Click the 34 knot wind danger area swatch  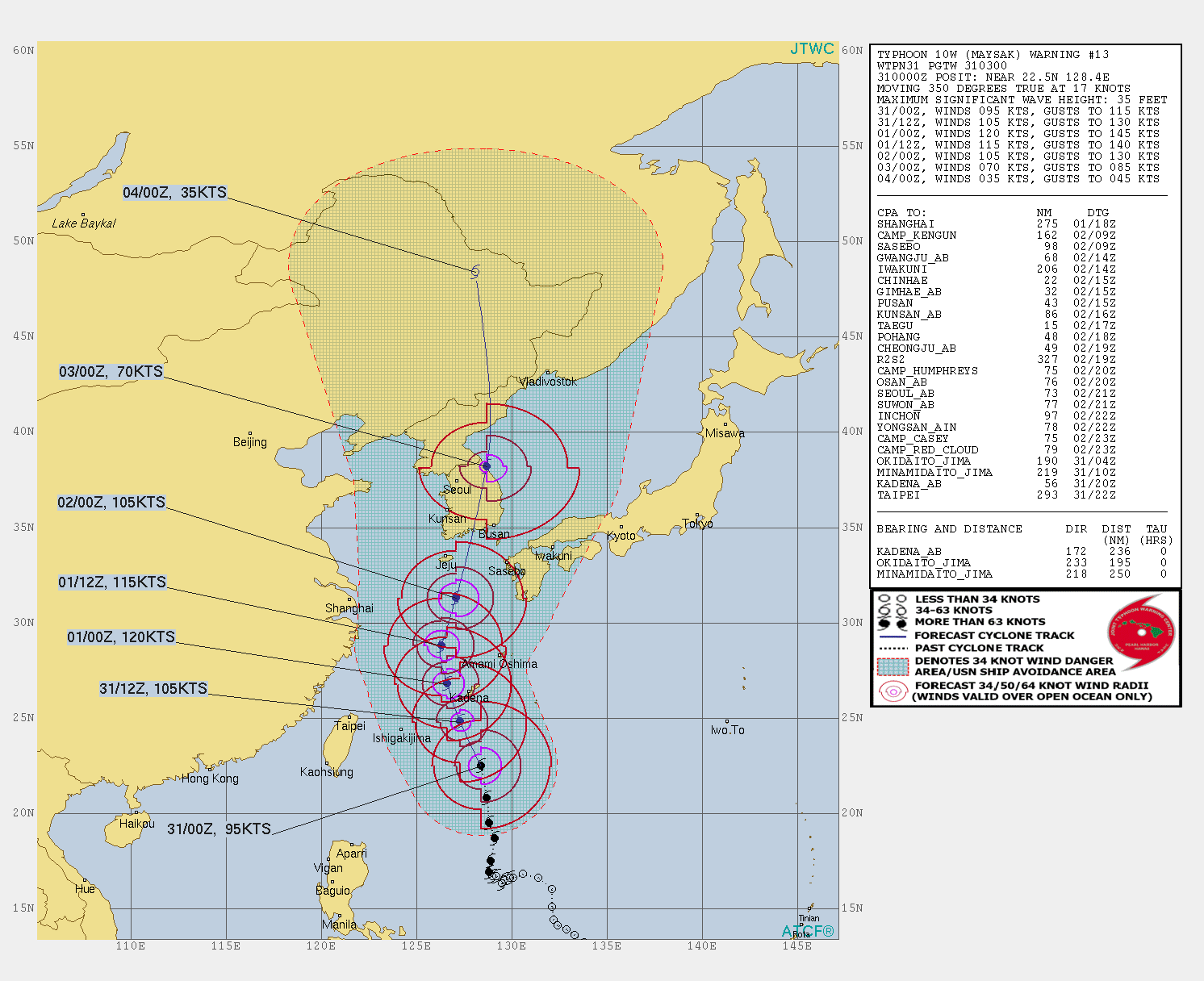pyautogui.click(x=893, y=666)
